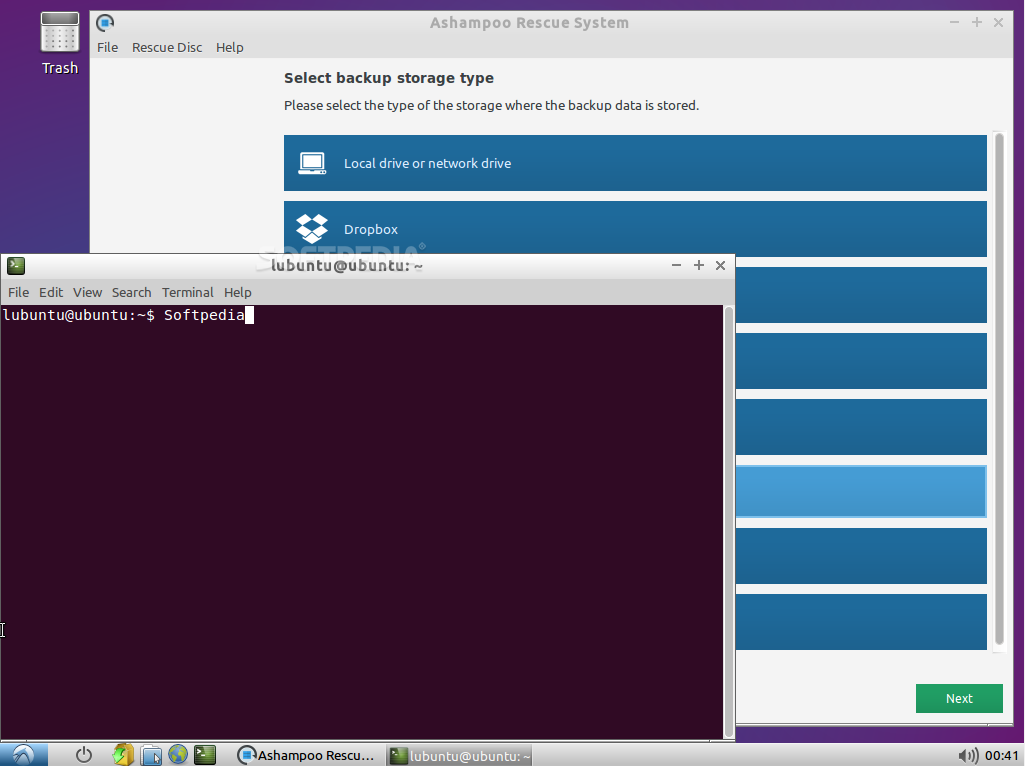The width and height of the screenshot is (1025, 766).
Task: Switch to lubuntu@ubuntu taskbar entry
Action: 460,756
